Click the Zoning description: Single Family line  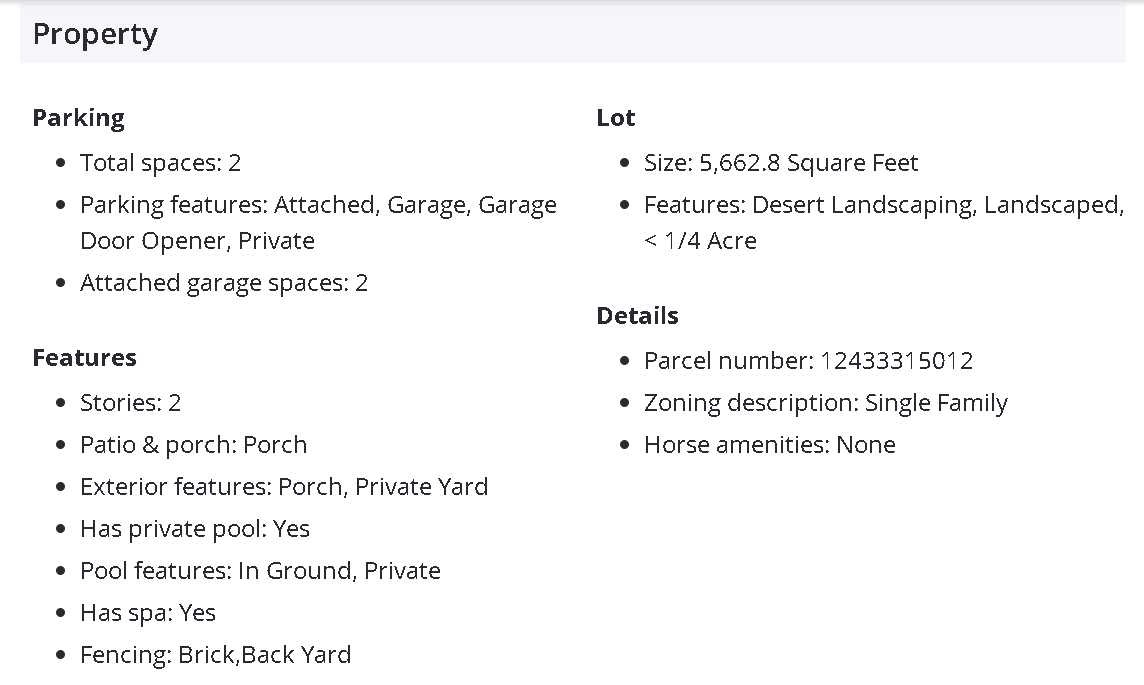(x=825, y=403)
